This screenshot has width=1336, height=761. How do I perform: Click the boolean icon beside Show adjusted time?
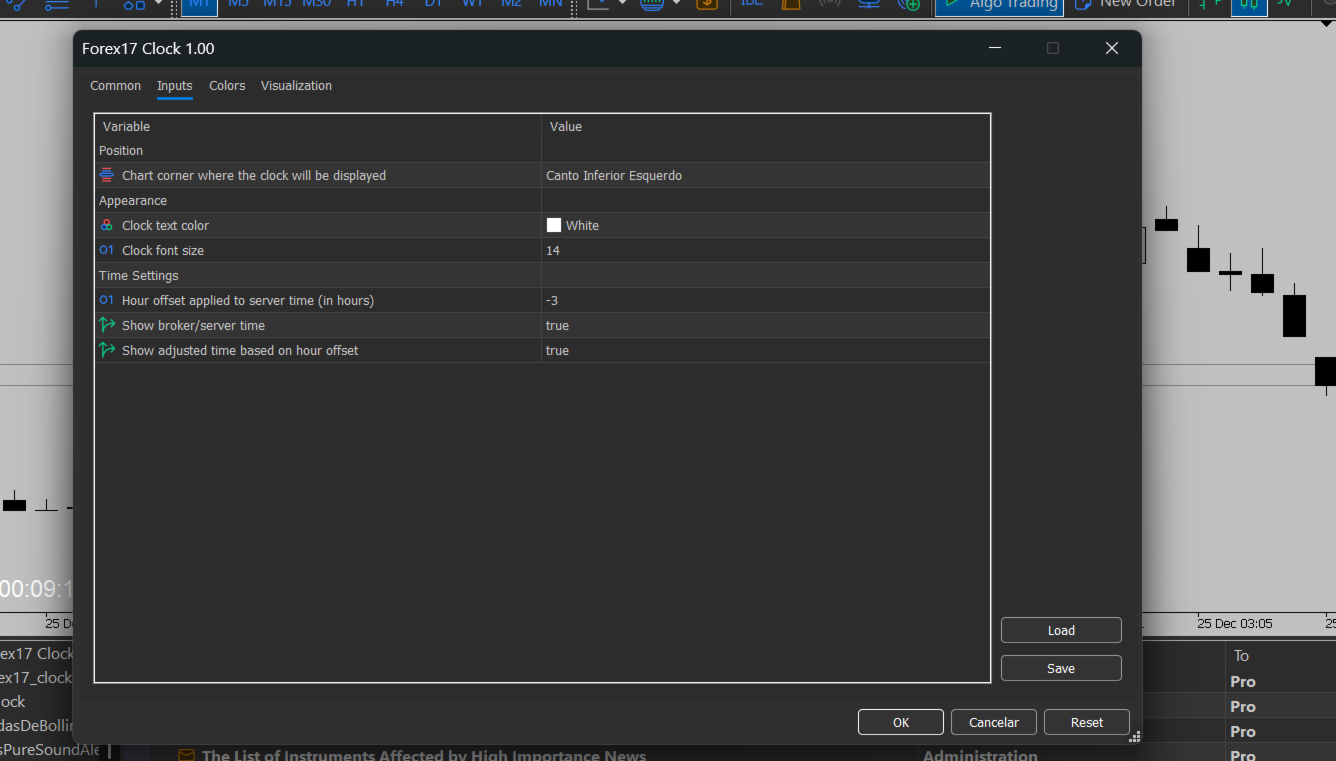tap(107, 350)
